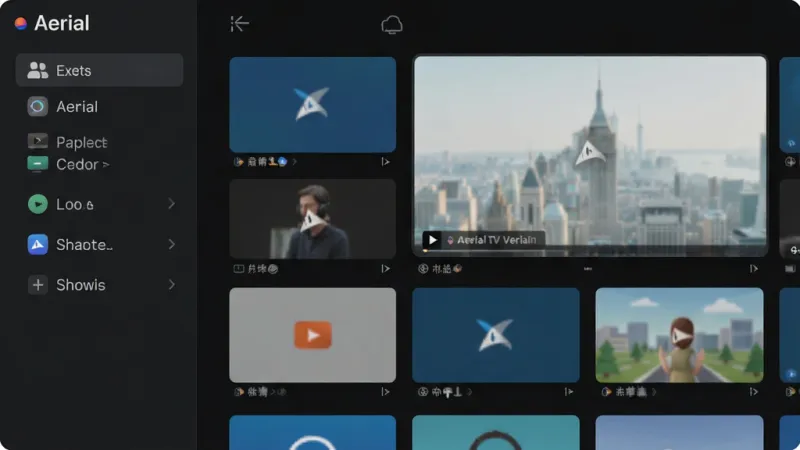Viewport: 800px width, 450px height.
Task: Expand the chevron after the lower blue logo thumbnail caption
Action: pyautogui.click(x=469, y=392)
